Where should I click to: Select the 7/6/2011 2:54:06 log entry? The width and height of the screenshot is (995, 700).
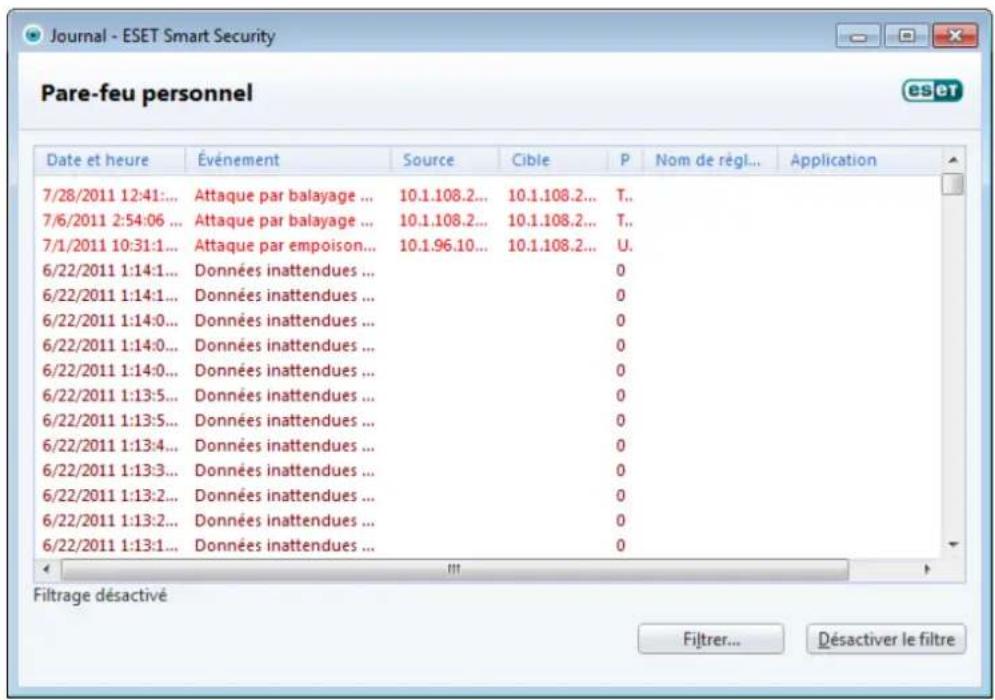(486, 220)
